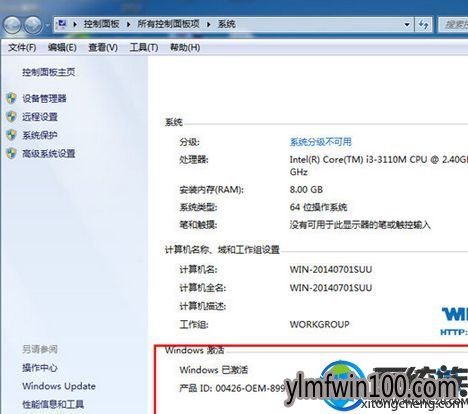Open Windows Update link
468x414 pixels.
[x=59, y=386]
